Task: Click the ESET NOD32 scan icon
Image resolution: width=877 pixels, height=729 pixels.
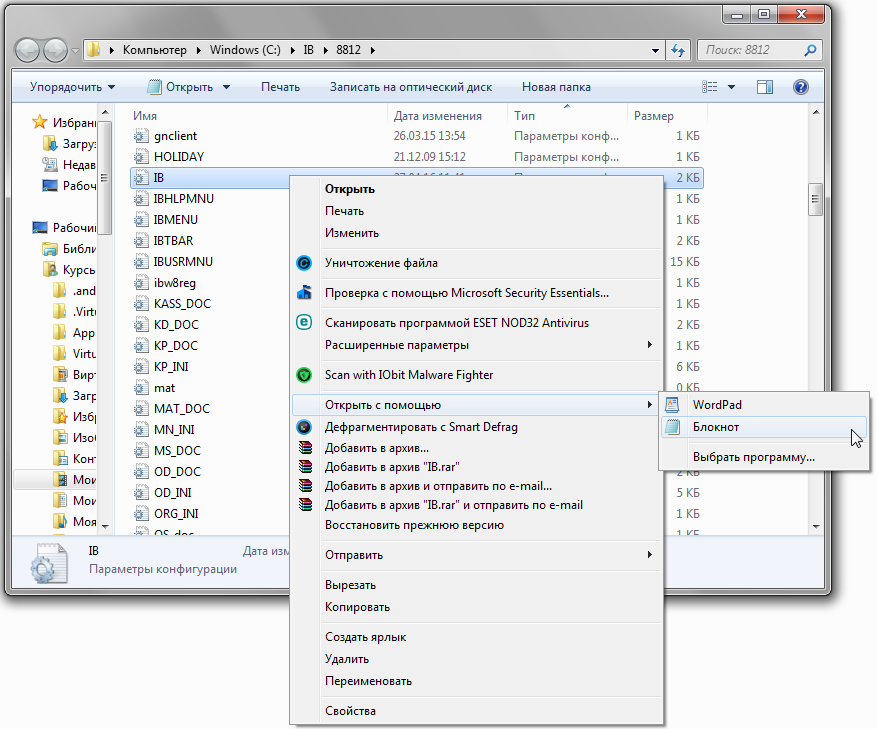Action: click(x=305, y=323)
